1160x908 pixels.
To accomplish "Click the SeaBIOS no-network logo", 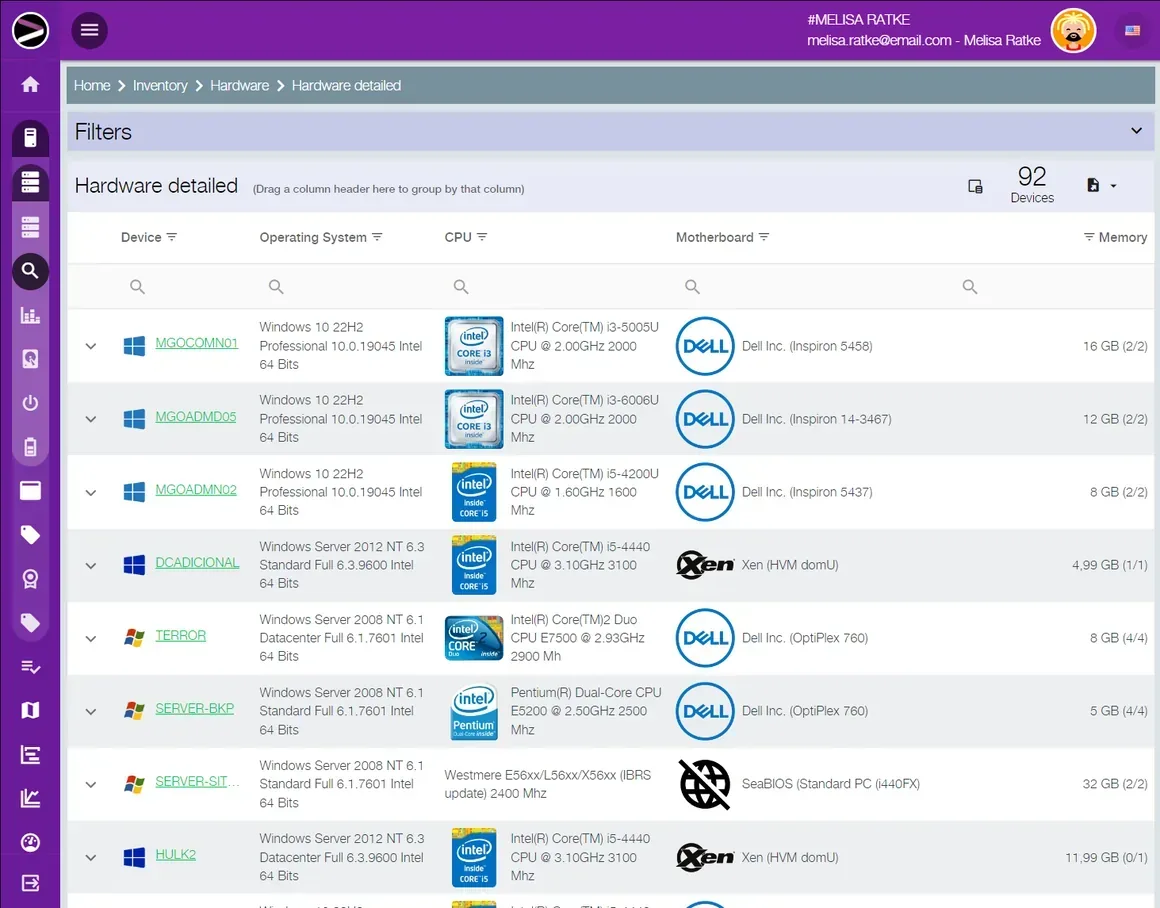I will tap(705, 784).
